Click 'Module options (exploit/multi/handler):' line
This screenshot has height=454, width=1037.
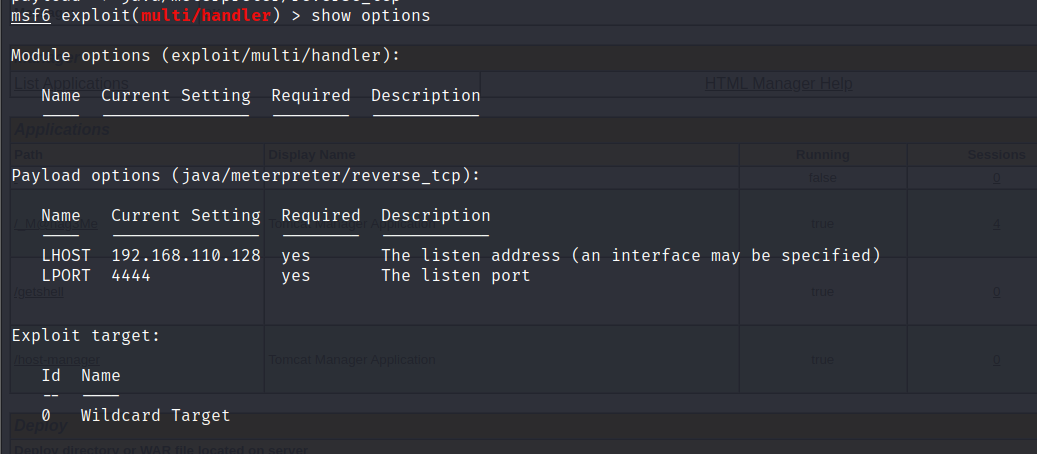[206, 56]
